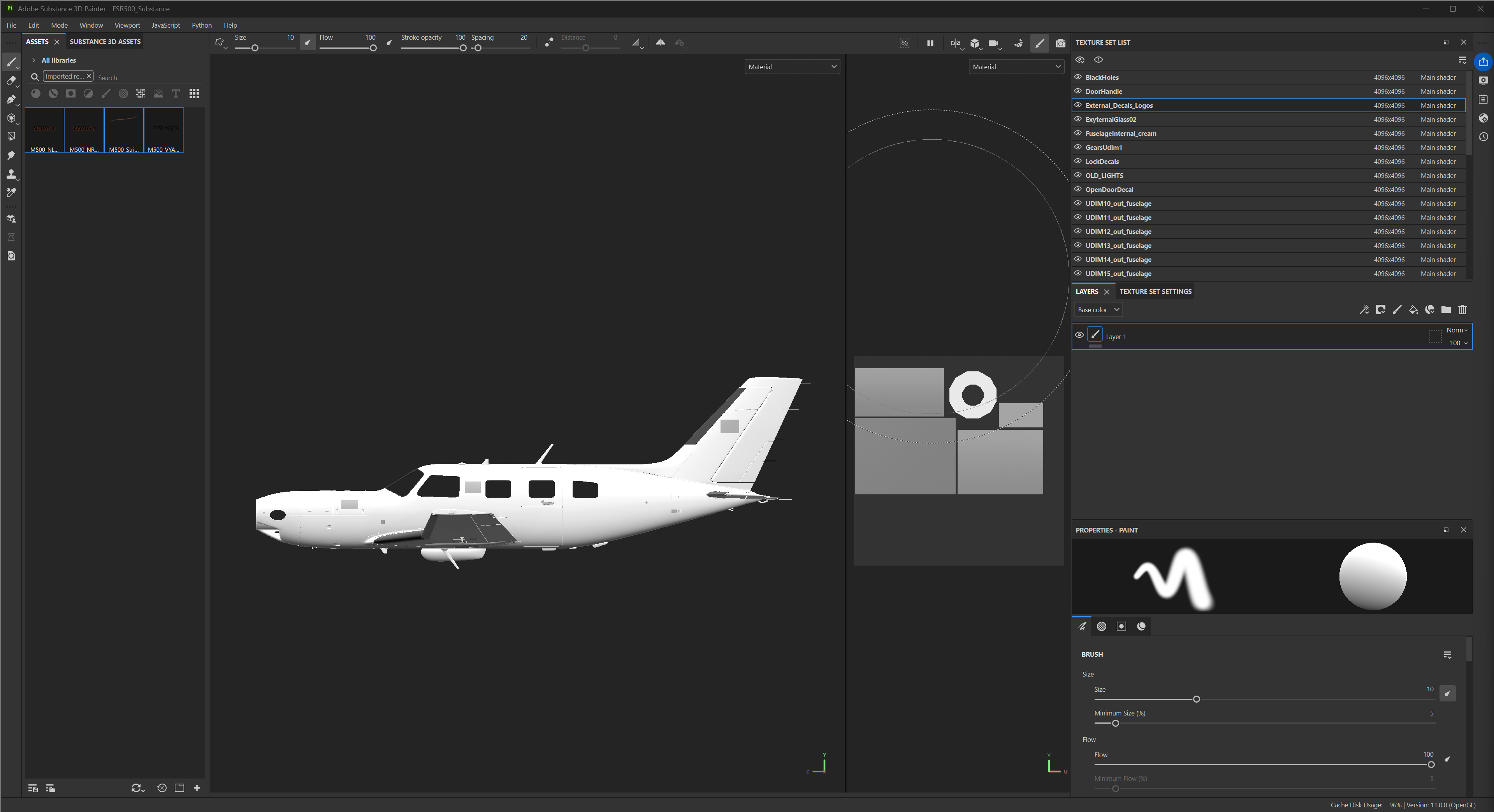The image size is (1494, 812).
Task: Hide Layer 1 via its eye icon
Action: coord(1079,335)
